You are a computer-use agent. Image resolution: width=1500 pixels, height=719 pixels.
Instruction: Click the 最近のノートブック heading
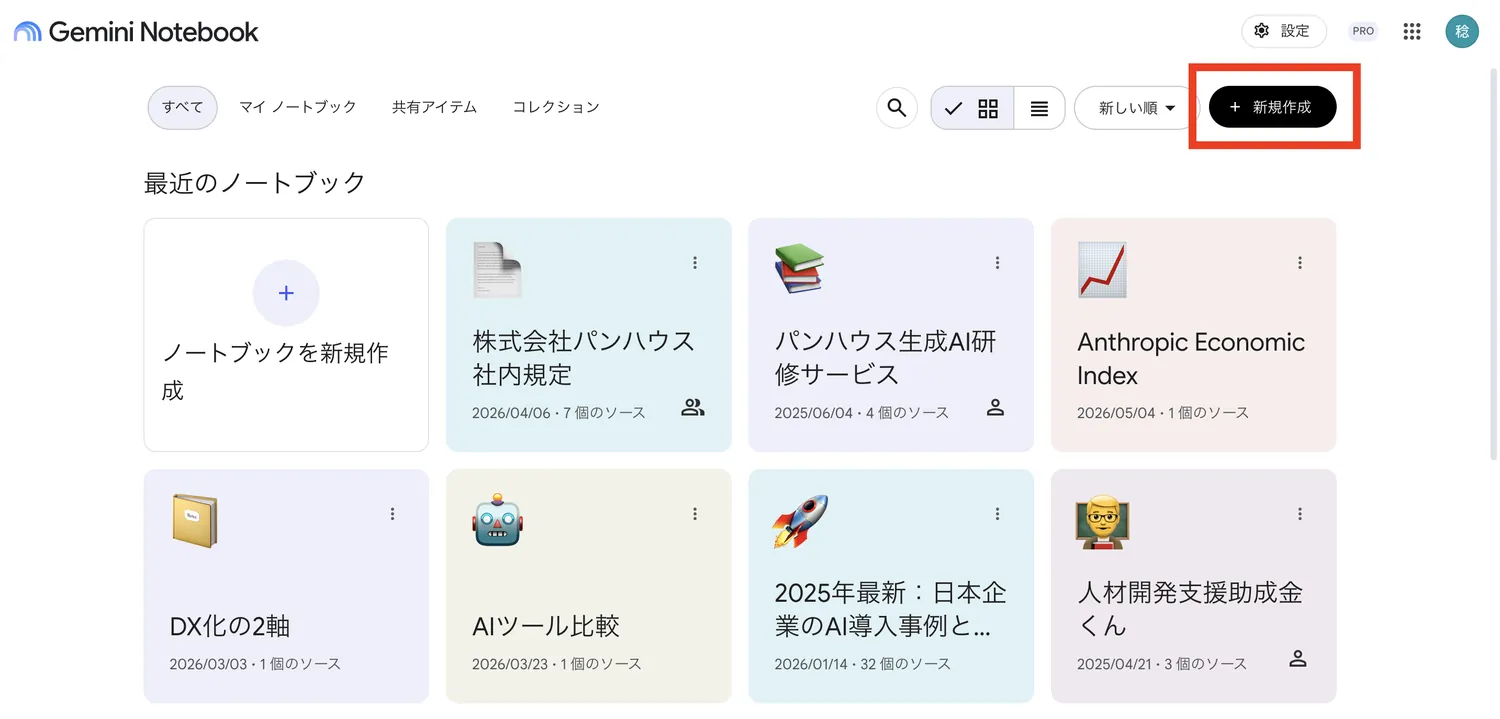coord(255,183)
